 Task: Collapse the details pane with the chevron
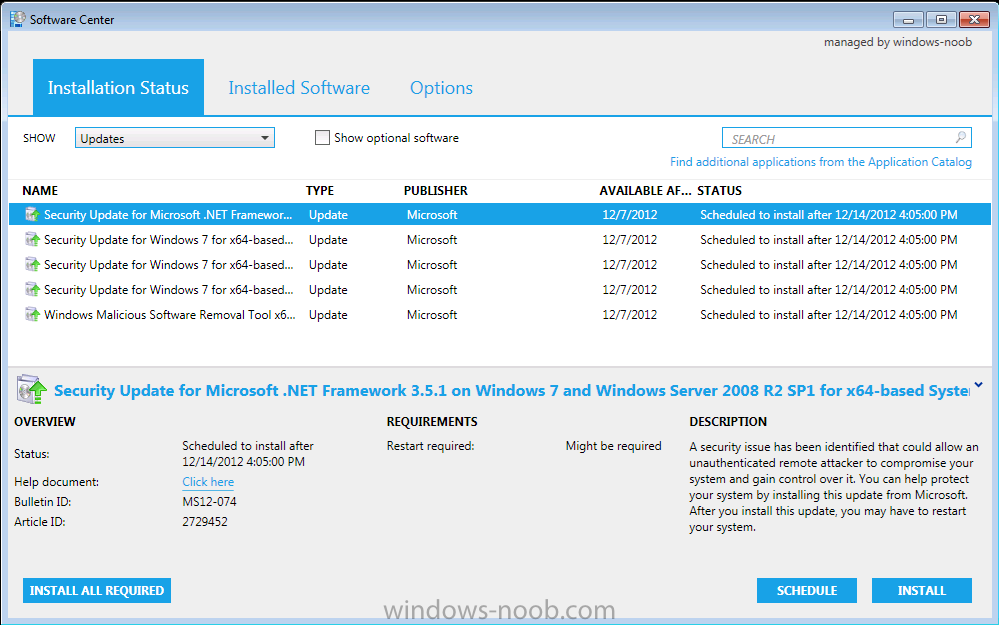[x=979, y=385]
